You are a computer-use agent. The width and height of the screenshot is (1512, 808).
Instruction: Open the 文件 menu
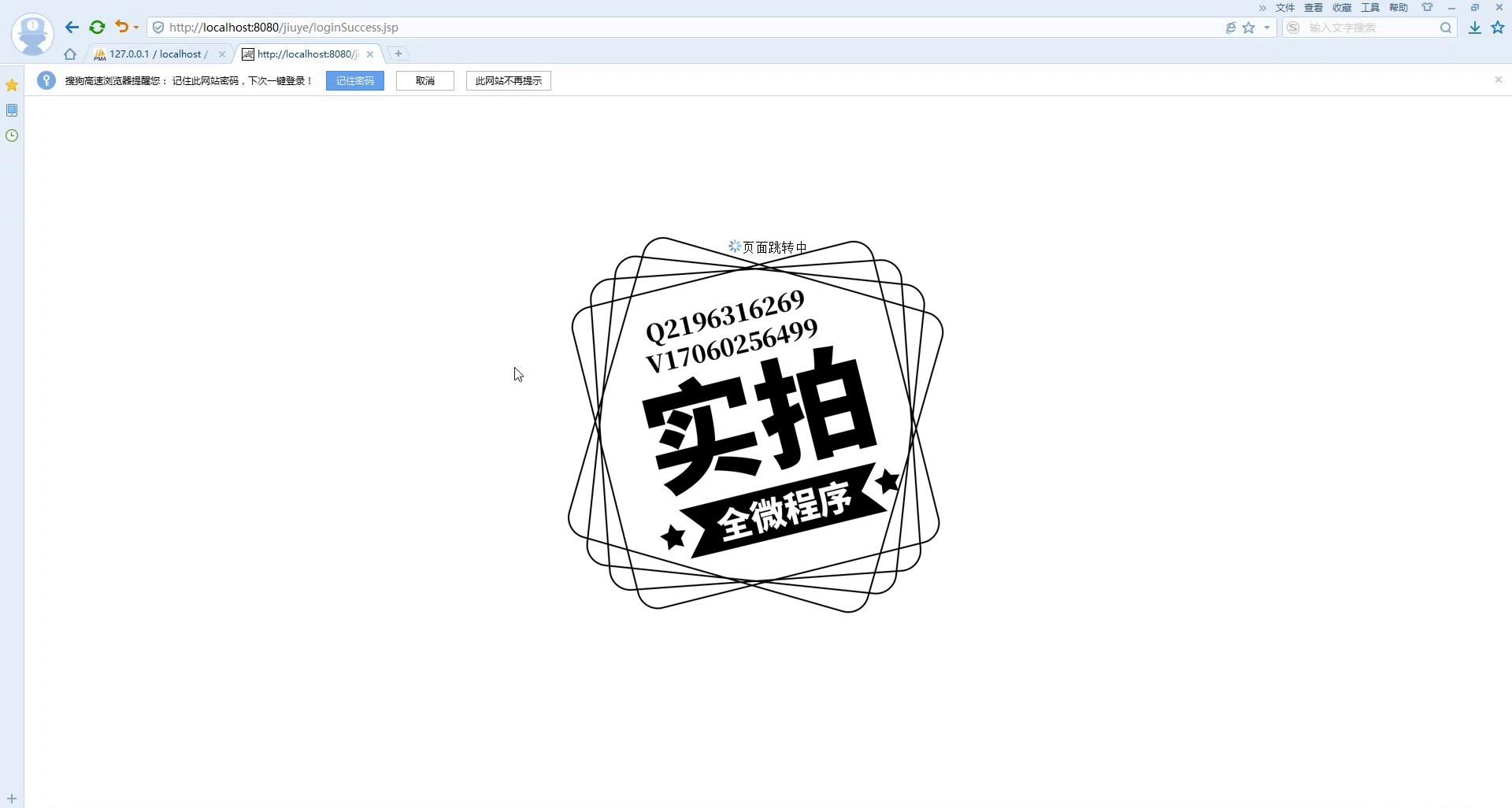1285,8
